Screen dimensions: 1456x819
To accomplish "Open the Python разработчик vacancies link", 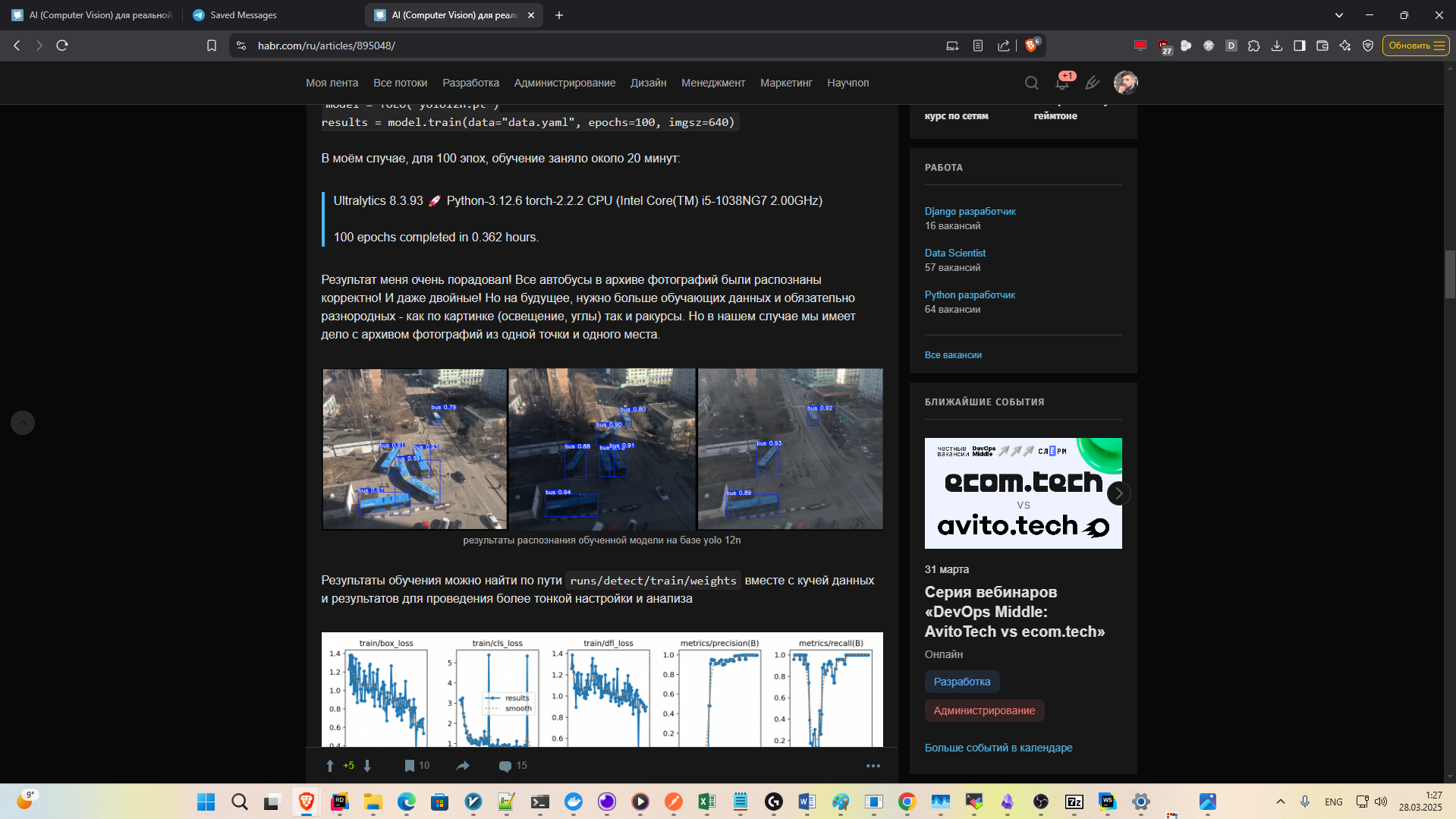I will click(970, 295).
